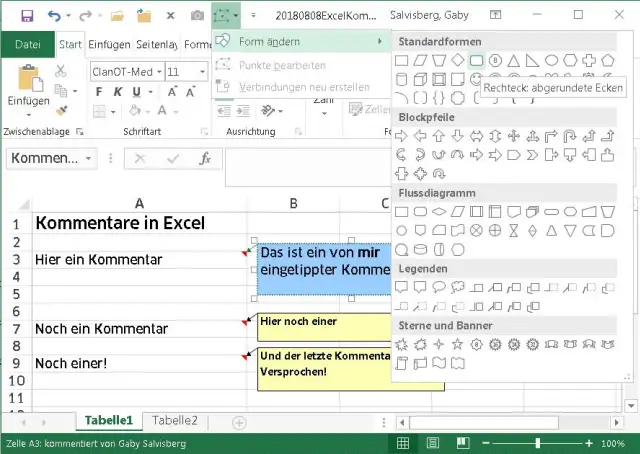The width and height of the screenshot is (640, 454).
Task: Open the font size dropdown
Action: pos(201,72)
